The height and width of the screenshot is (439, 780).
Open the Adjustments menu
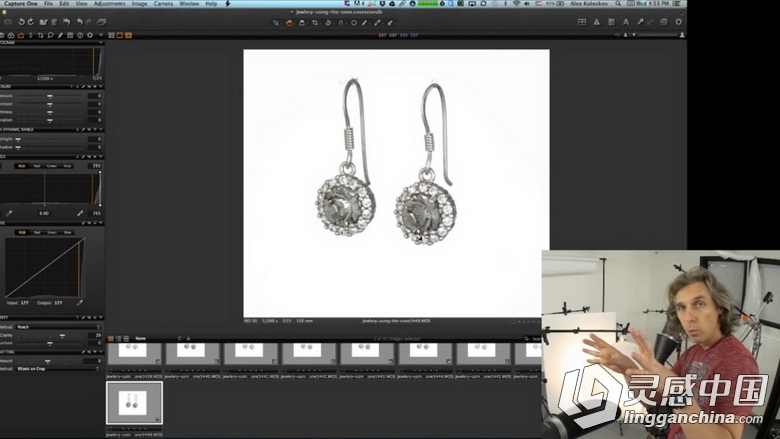click(109, 3)
